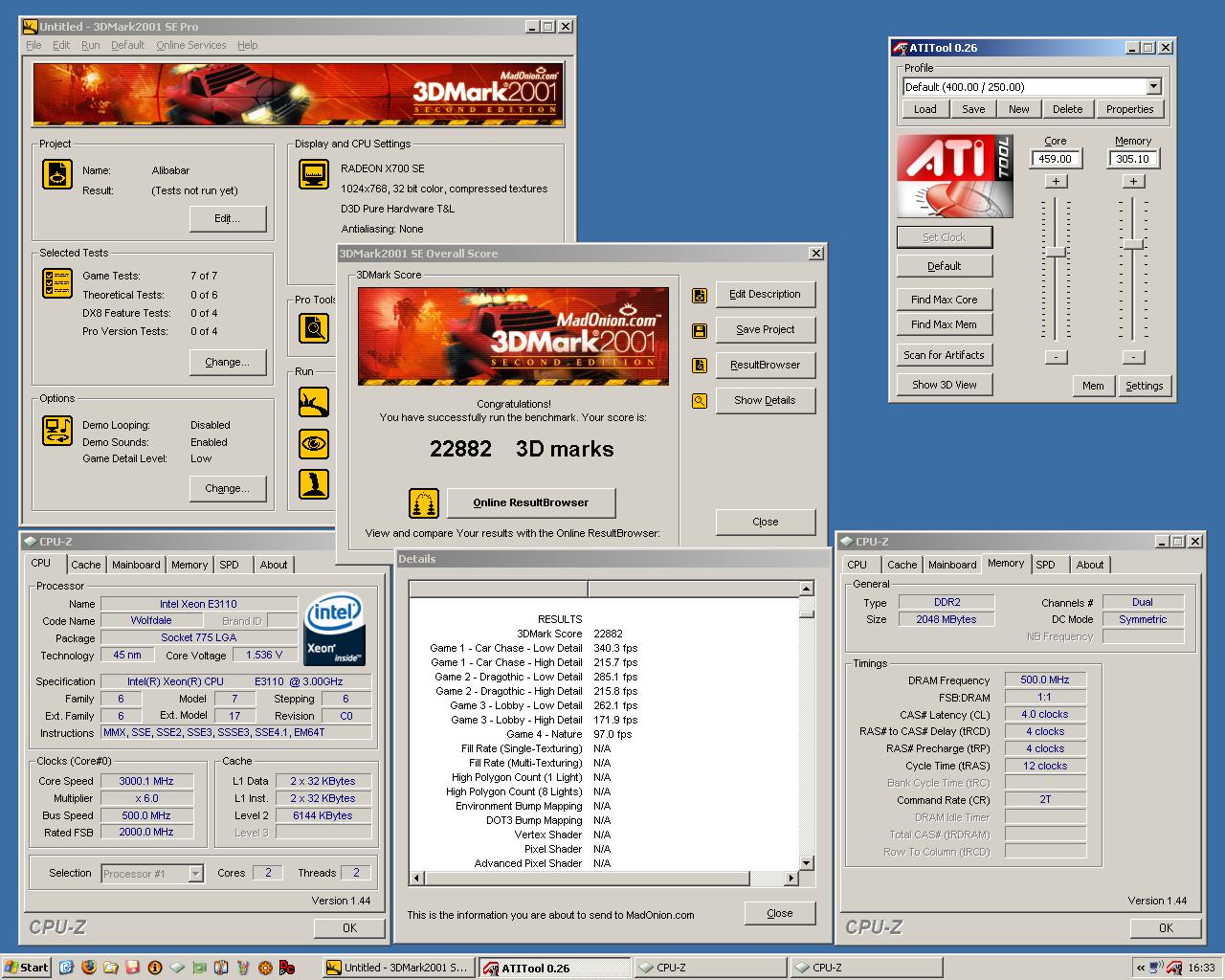Decrease Memory clock with the minus button
1225x980 pixels.
coord(1133,357)
